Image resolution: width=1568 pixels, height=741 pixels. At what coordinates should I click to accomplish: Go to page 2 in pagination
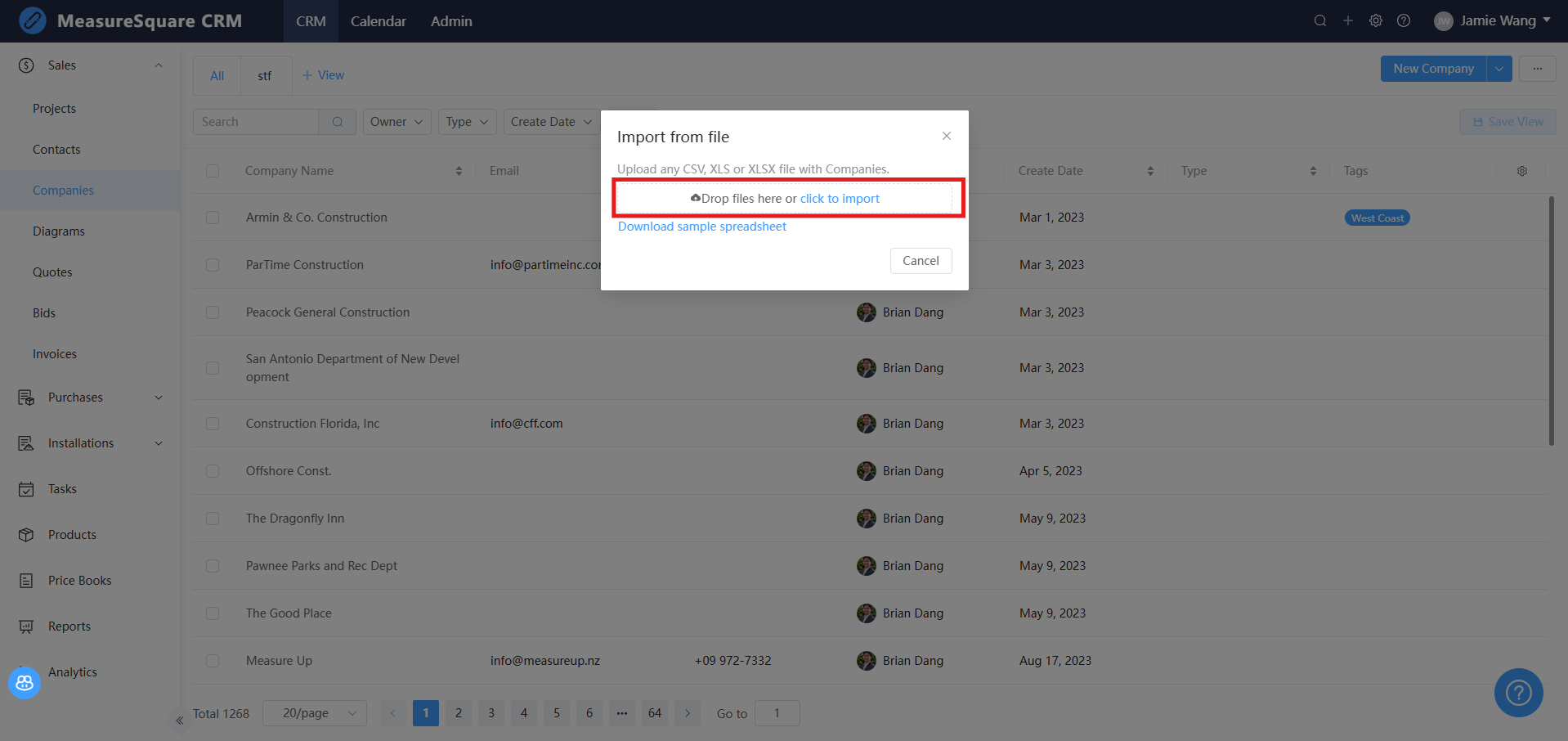point(459,713)
